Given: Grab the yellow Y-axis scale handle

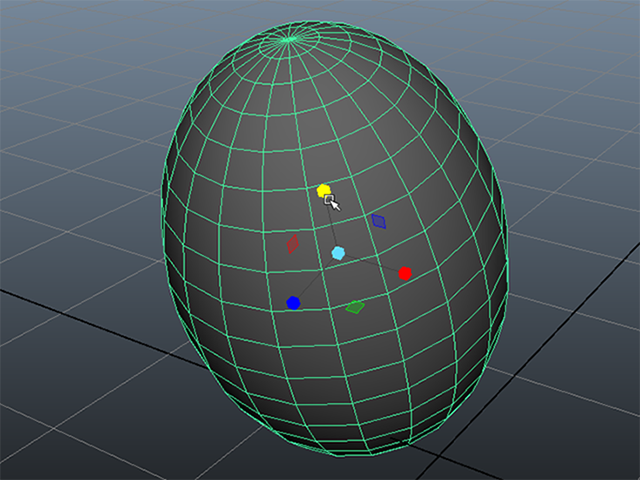Looking at the screenshot, I should pyautogui.click(x=323, y=190).
